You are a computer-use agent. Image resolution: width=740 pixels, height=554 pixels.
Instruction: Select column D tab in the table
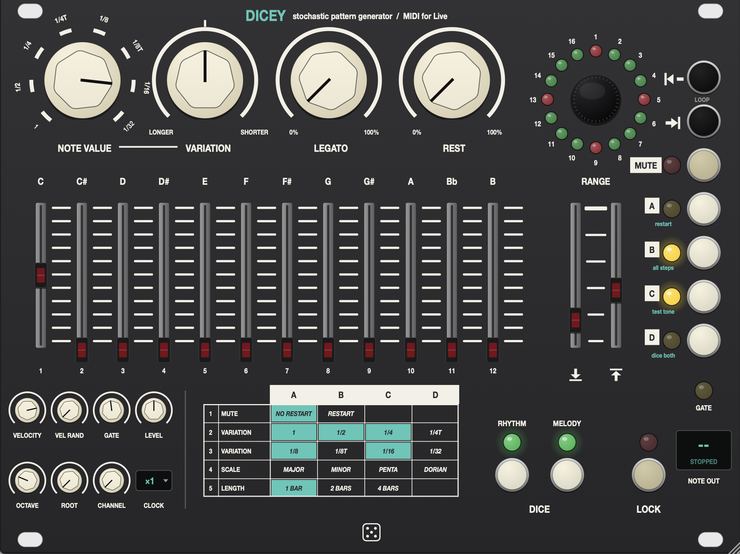435,395
